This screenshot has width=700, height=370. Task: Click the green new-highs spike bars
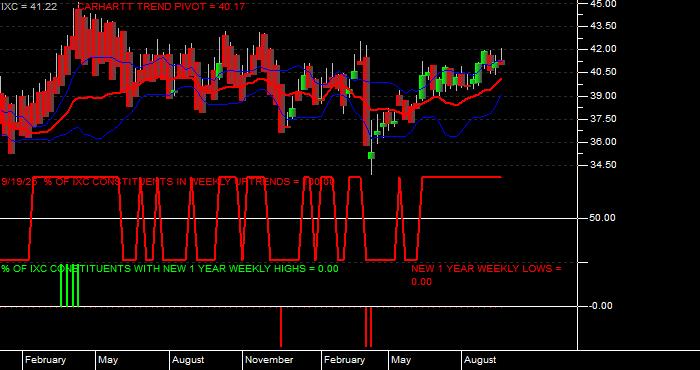click(x=70, y=285)
